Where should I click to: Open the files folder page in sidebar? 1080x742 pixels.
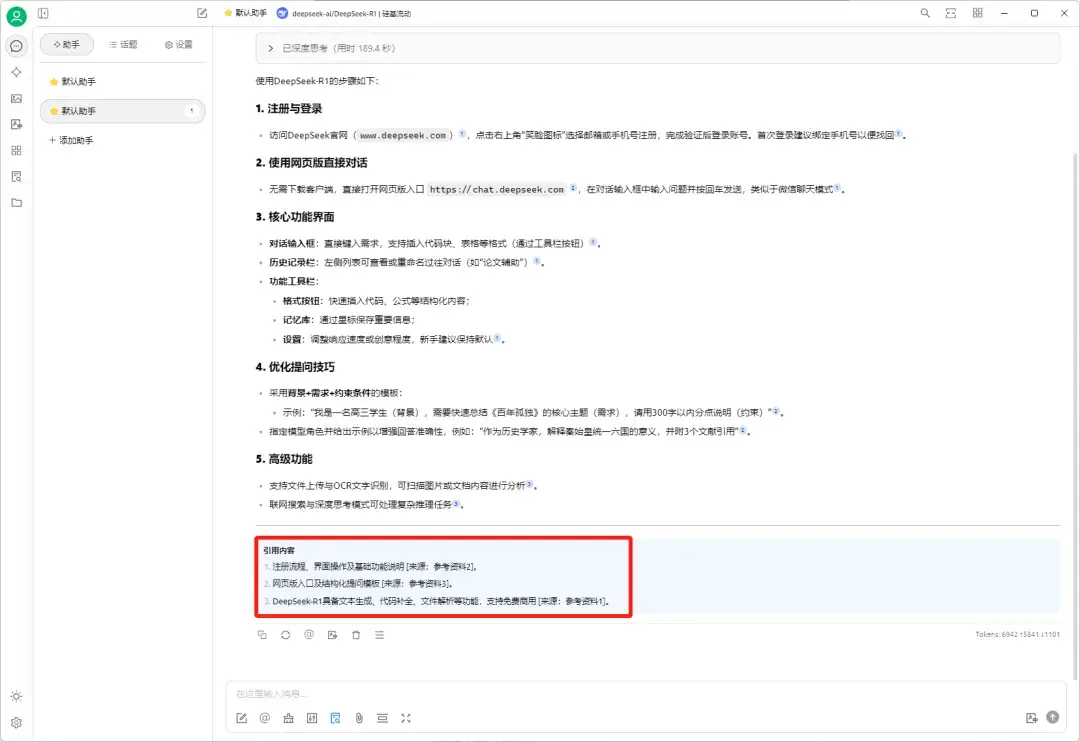tap(17, 203)
